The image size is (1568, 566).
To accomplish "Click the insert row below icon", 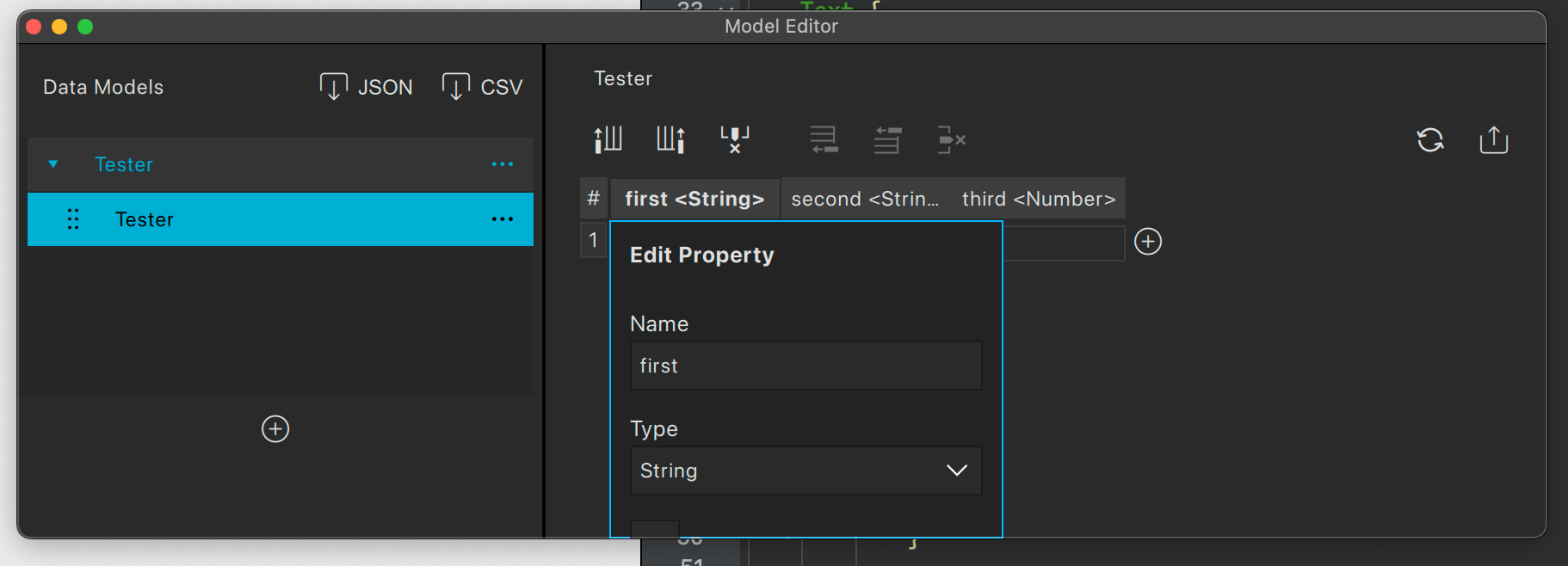I will click(x=824, y=139).
